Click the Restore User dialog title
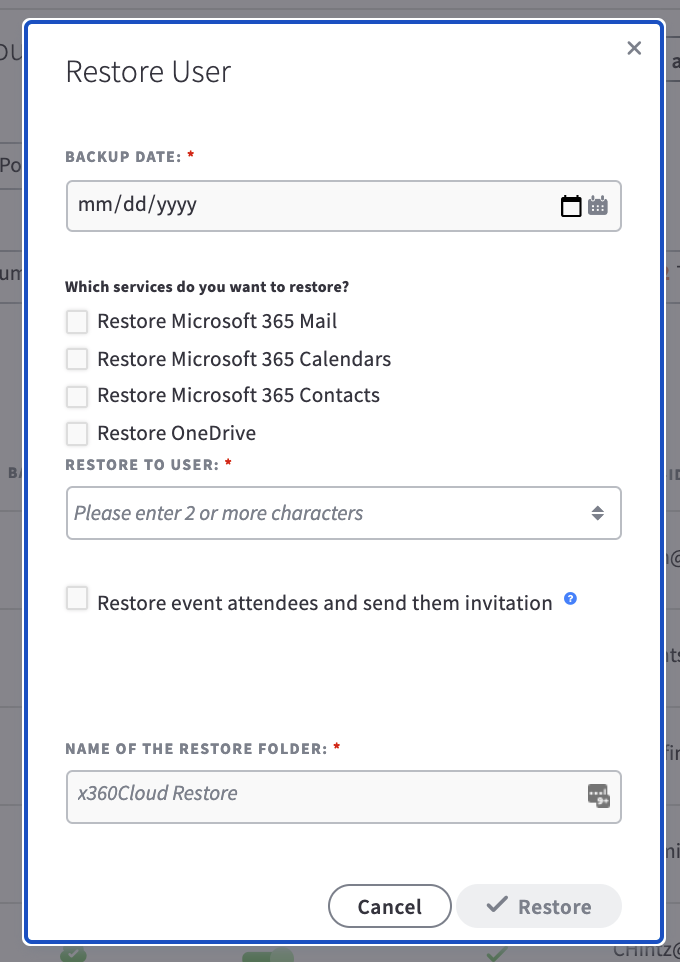This screenshot has width=680, height=962. tap(148, 71)
